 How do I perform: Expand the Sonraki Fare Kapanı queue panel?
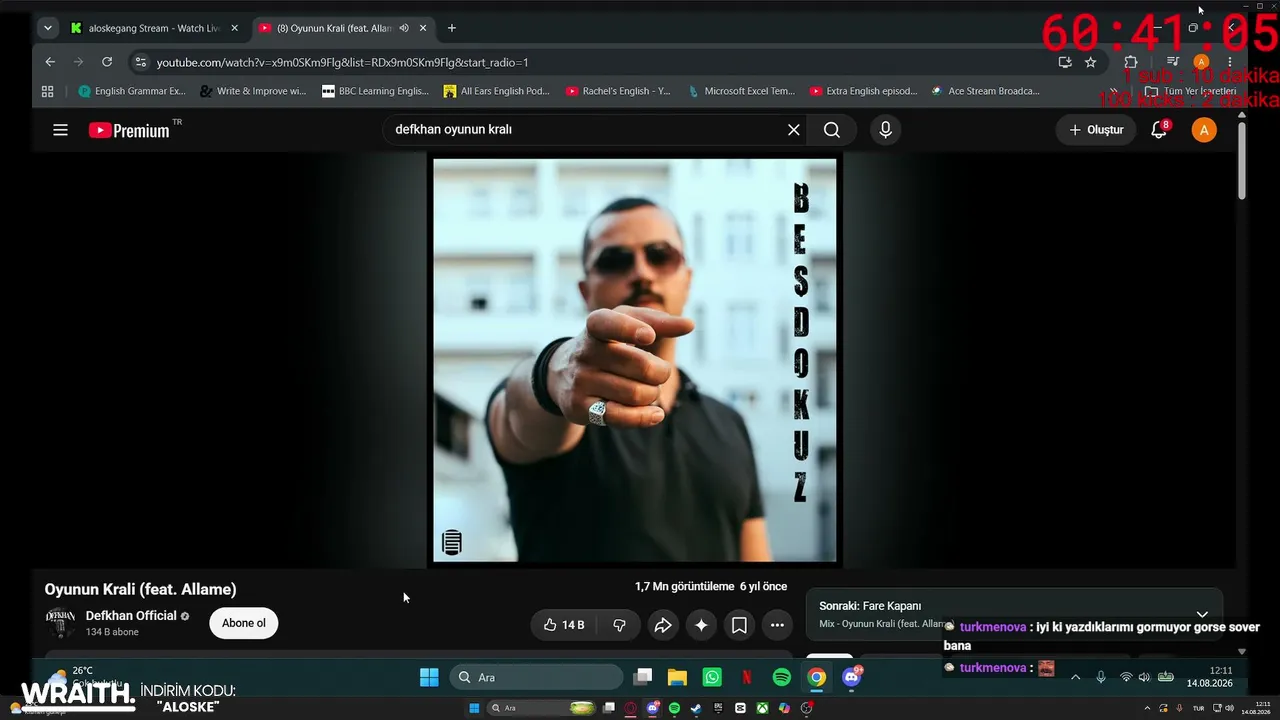1202,615
